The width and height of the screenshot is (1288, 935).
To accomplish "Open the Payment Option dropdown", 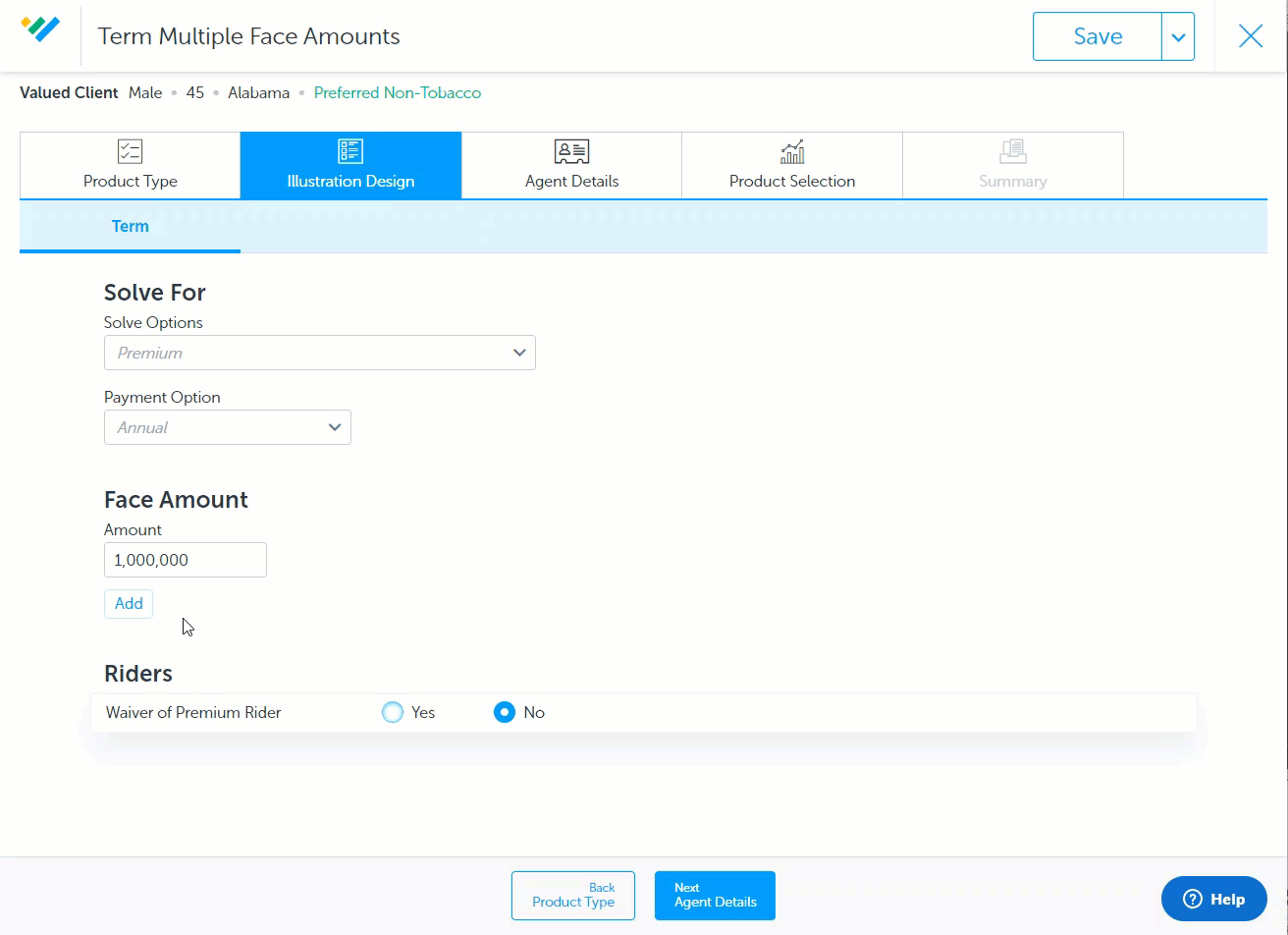I will (228, 427).
